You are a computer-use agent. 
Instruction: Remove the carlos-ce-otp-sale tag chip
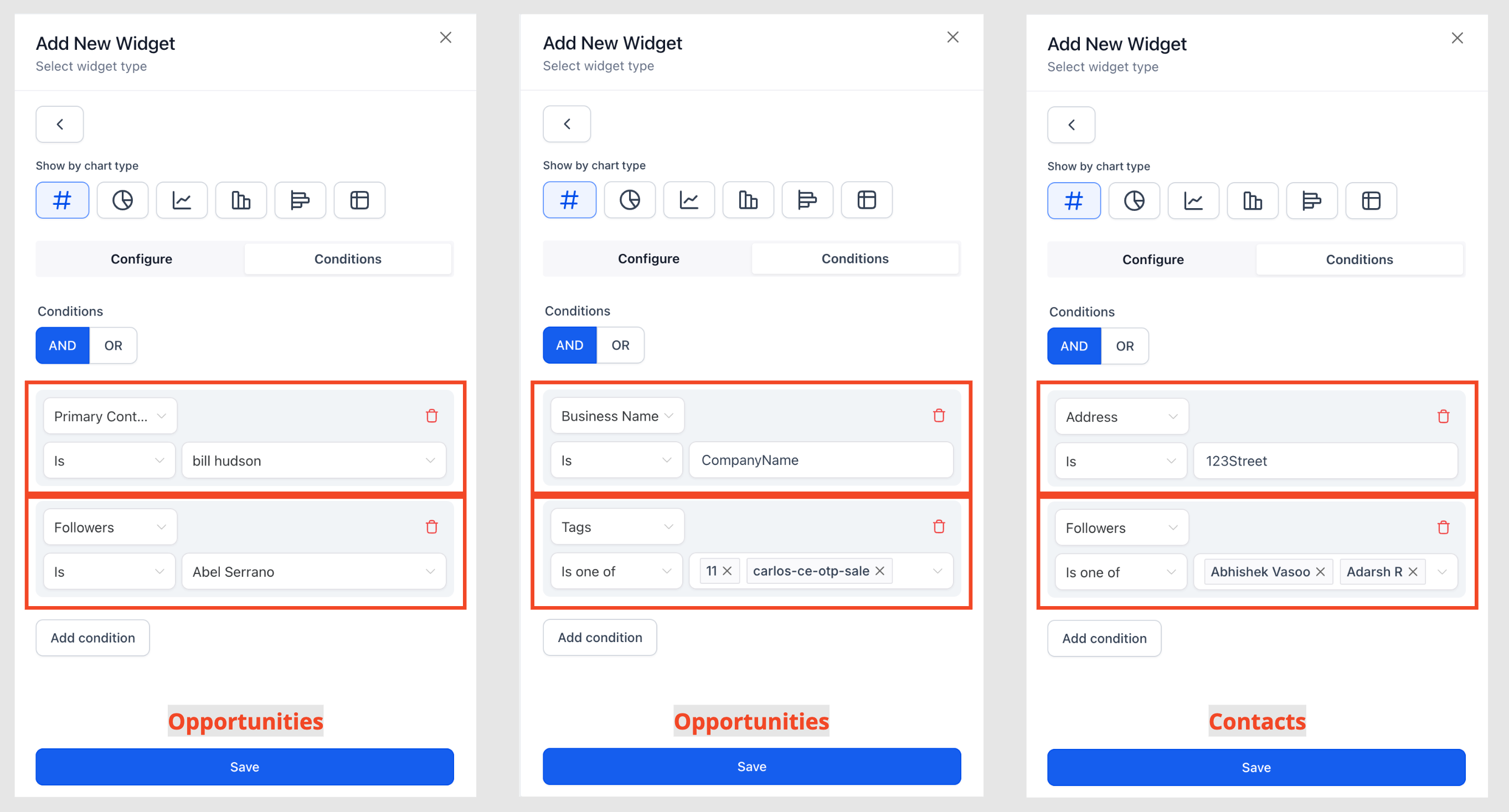point(879,571)
